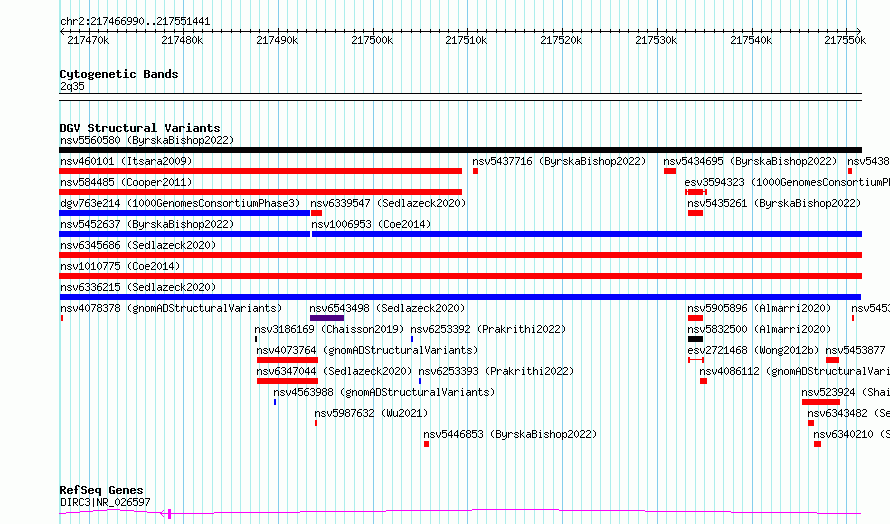Screen dimensions: 890x524
Task: Open the esv2721468 (Wong2012b) label
Action: coord(753,350)
